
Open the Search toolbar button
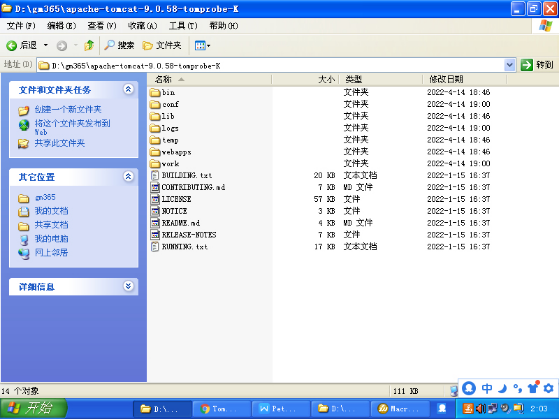click(119, 45)
